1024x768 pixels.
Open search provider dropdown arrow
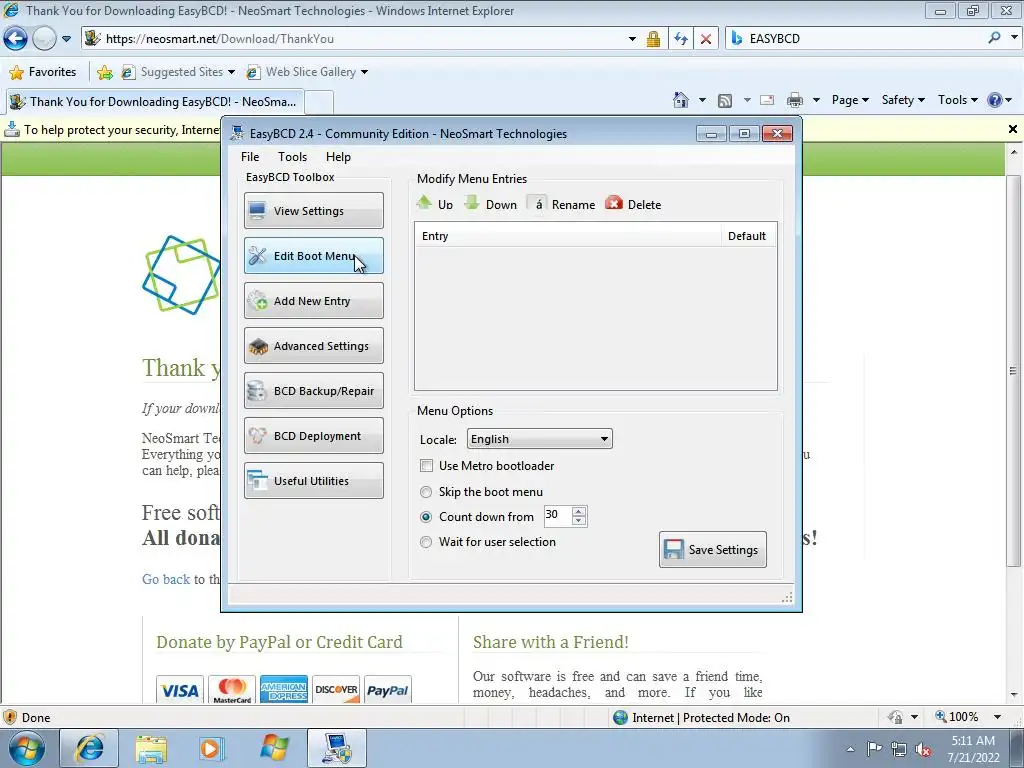pos(1014,38)
